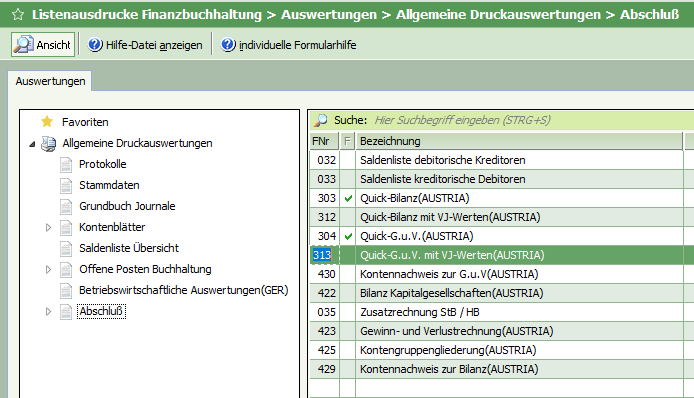694x398 pixels.
Task: Mark row 032 Saldenliste debitorische as favorite
Action: (x=348, y=160)
